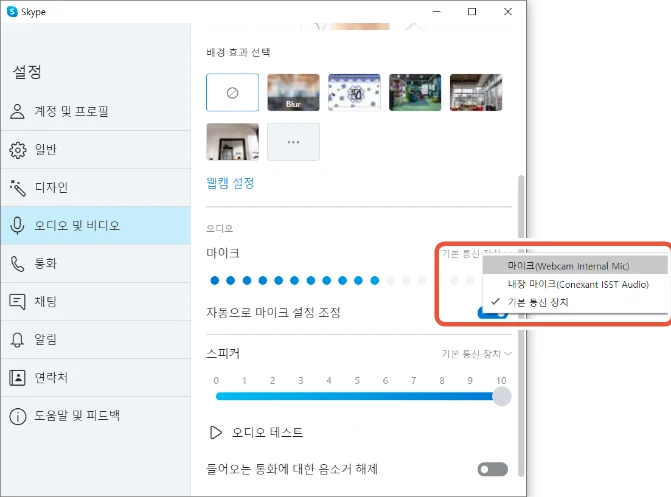Click the contacts icon for 연락처
671x497 pixels.
tap(17, 378)
